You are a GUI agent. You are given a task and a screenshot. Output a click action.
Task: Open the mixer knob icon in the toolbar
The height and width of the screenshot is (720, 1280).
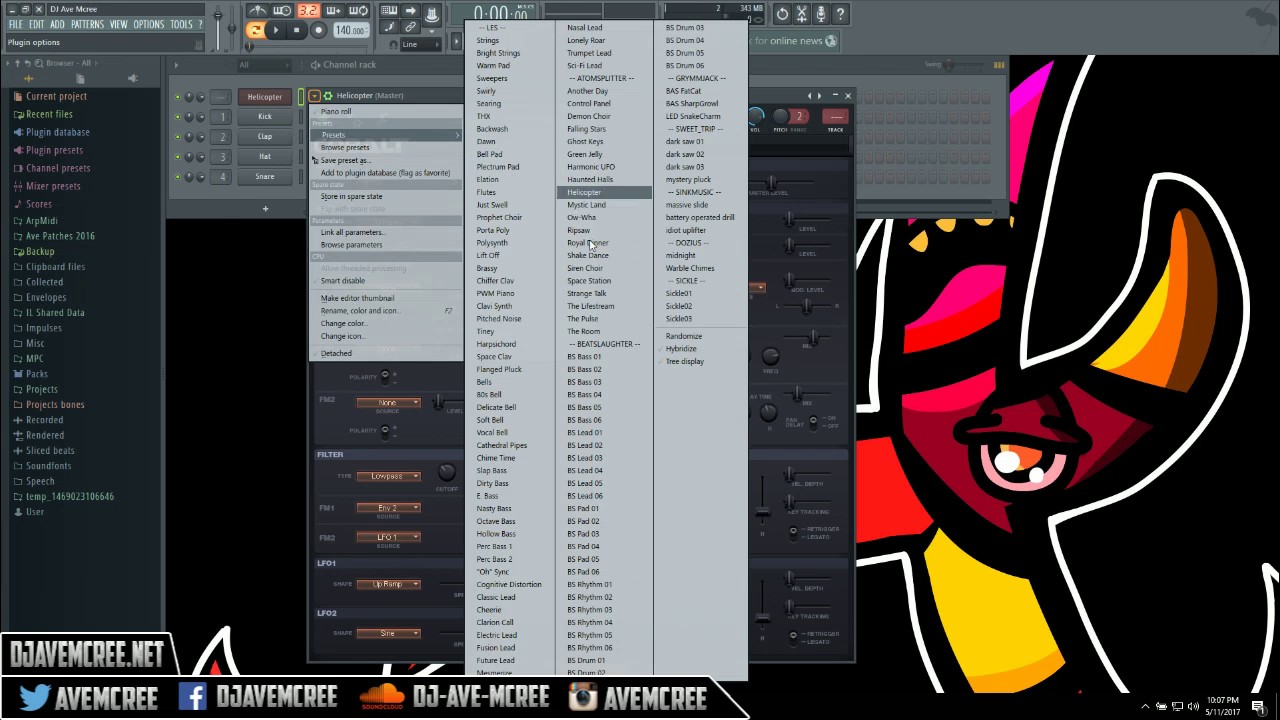click(431, 15)
